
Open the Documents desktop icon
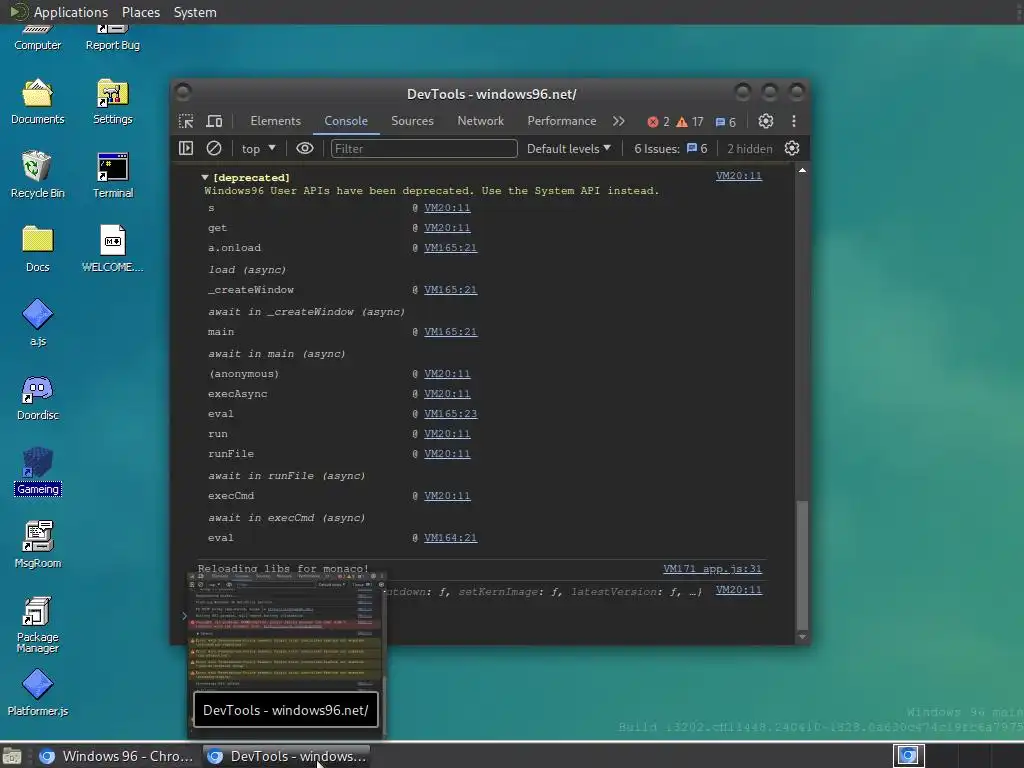[37, 101]
